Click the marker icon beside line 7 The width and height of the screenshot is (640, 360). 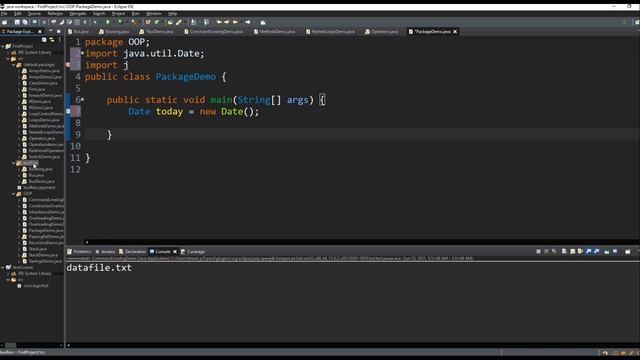(68, 111)
